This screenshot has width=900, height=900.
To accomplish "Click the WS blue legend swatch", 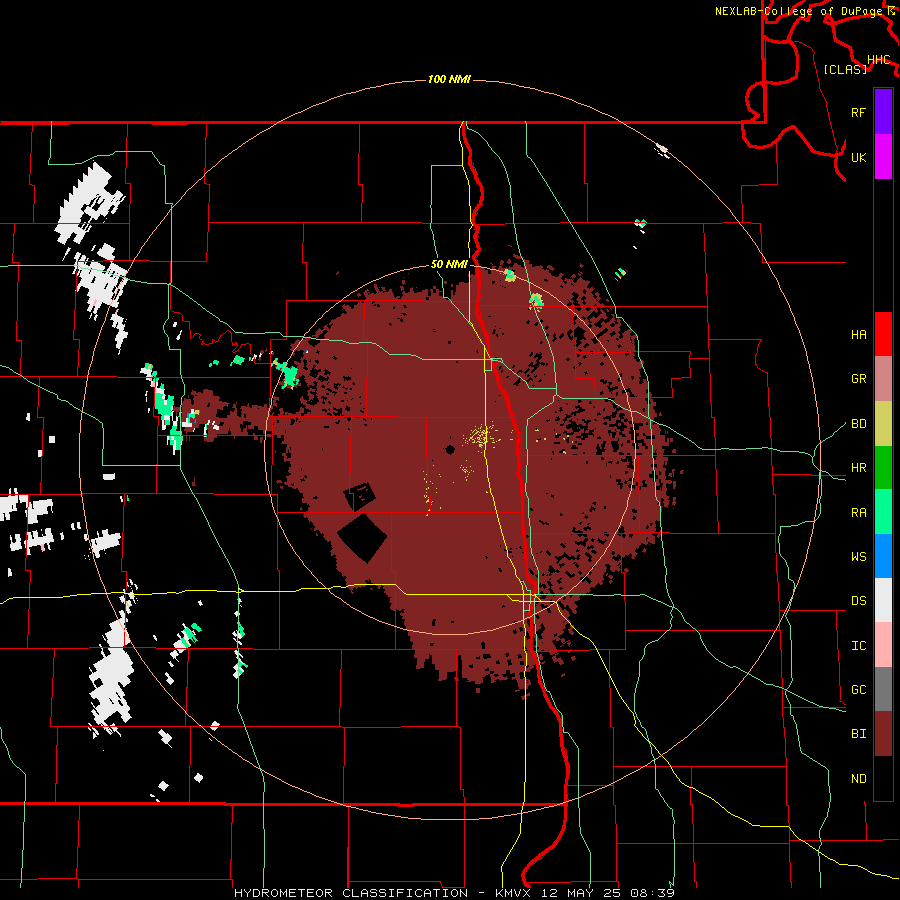I will (883, 556).
